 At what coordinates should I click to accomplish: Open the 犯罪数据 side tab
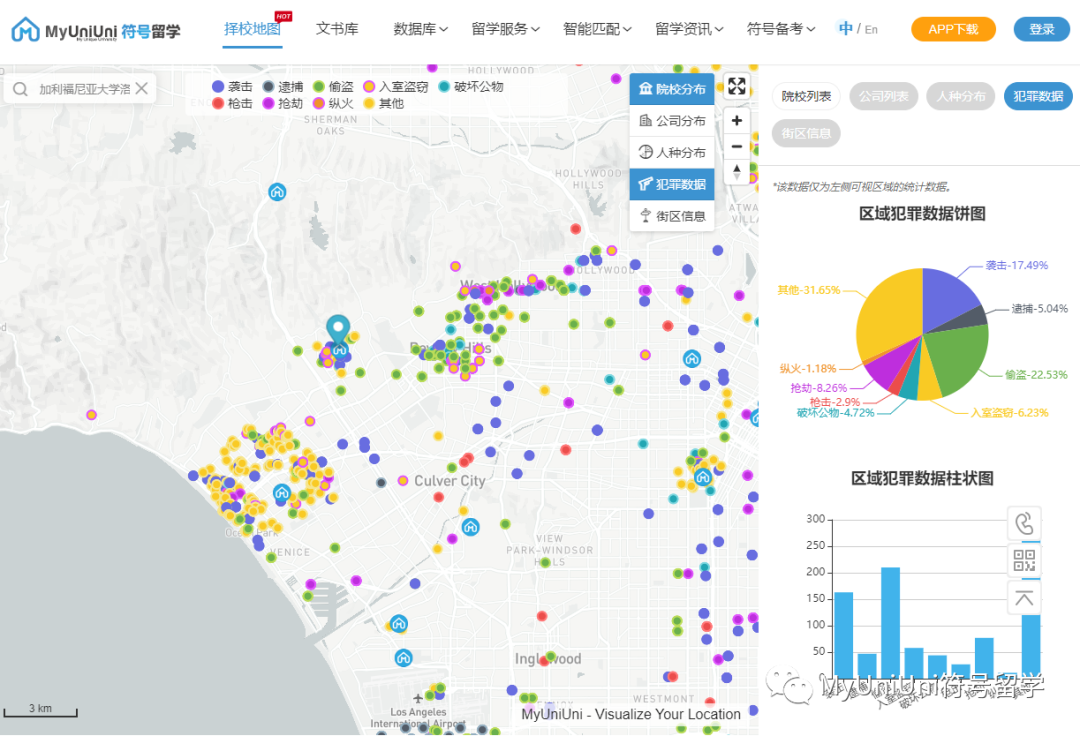1038,96
